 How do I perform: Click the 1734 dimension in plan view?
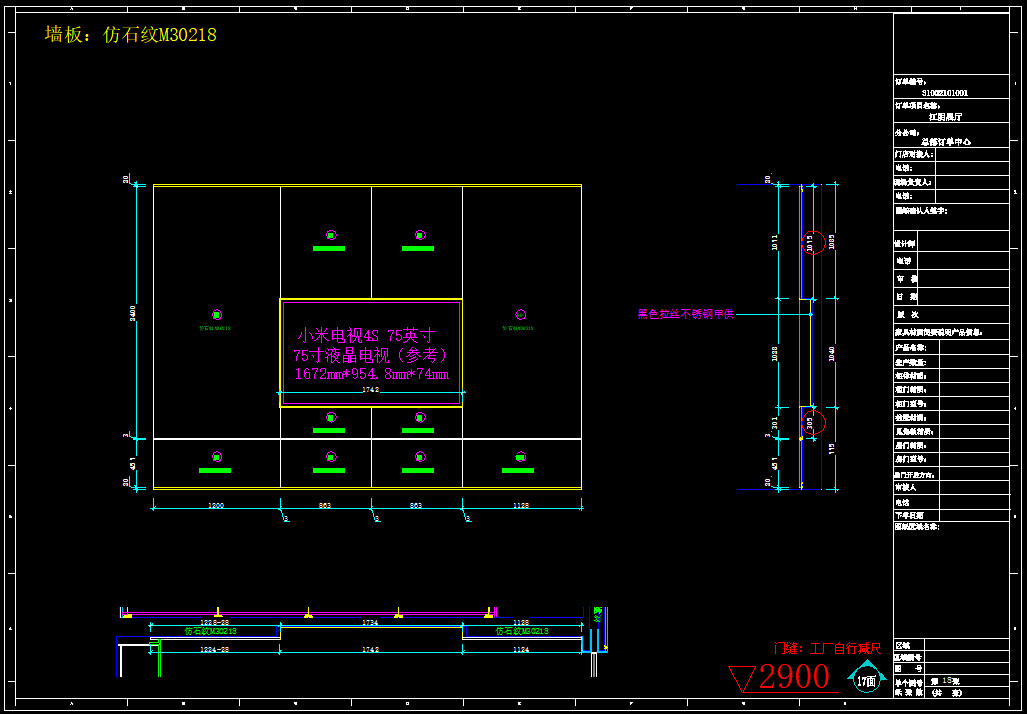pyautogui.click(x=370, y=623)
